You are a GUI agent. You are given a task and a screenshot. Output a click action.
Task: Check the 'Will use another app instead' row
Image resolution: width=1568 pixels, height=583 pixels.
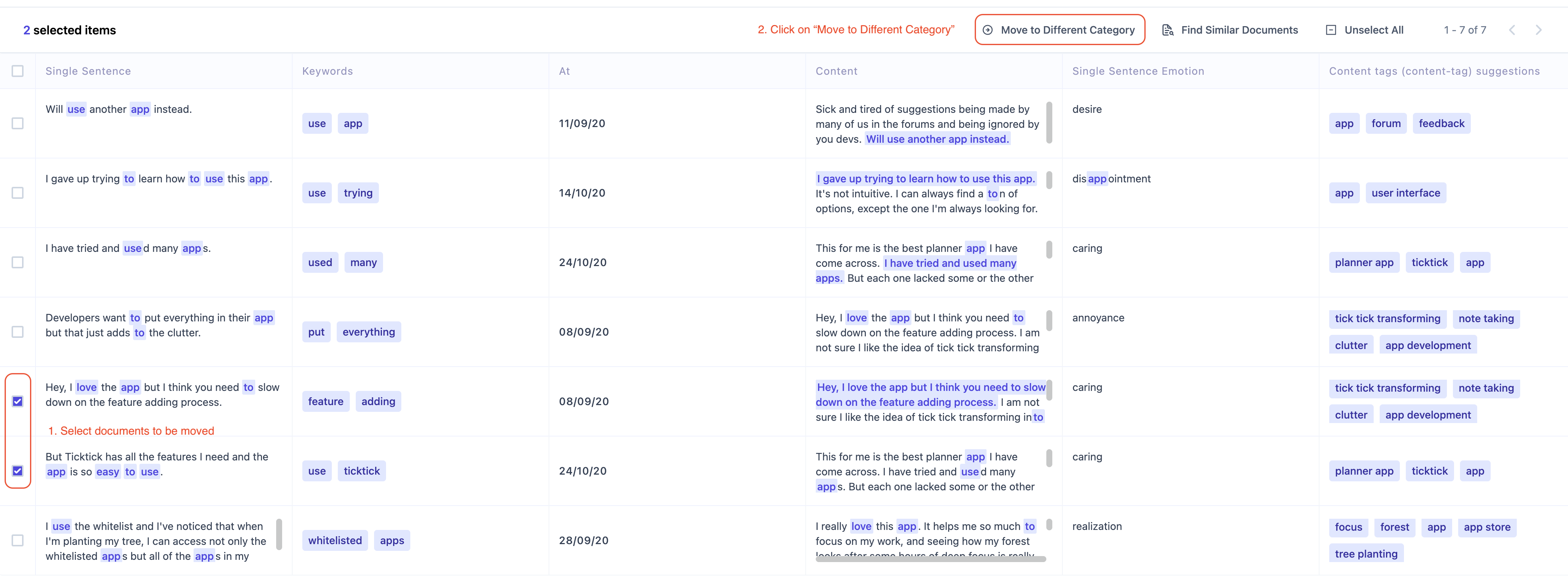click(x=18, y=124)
